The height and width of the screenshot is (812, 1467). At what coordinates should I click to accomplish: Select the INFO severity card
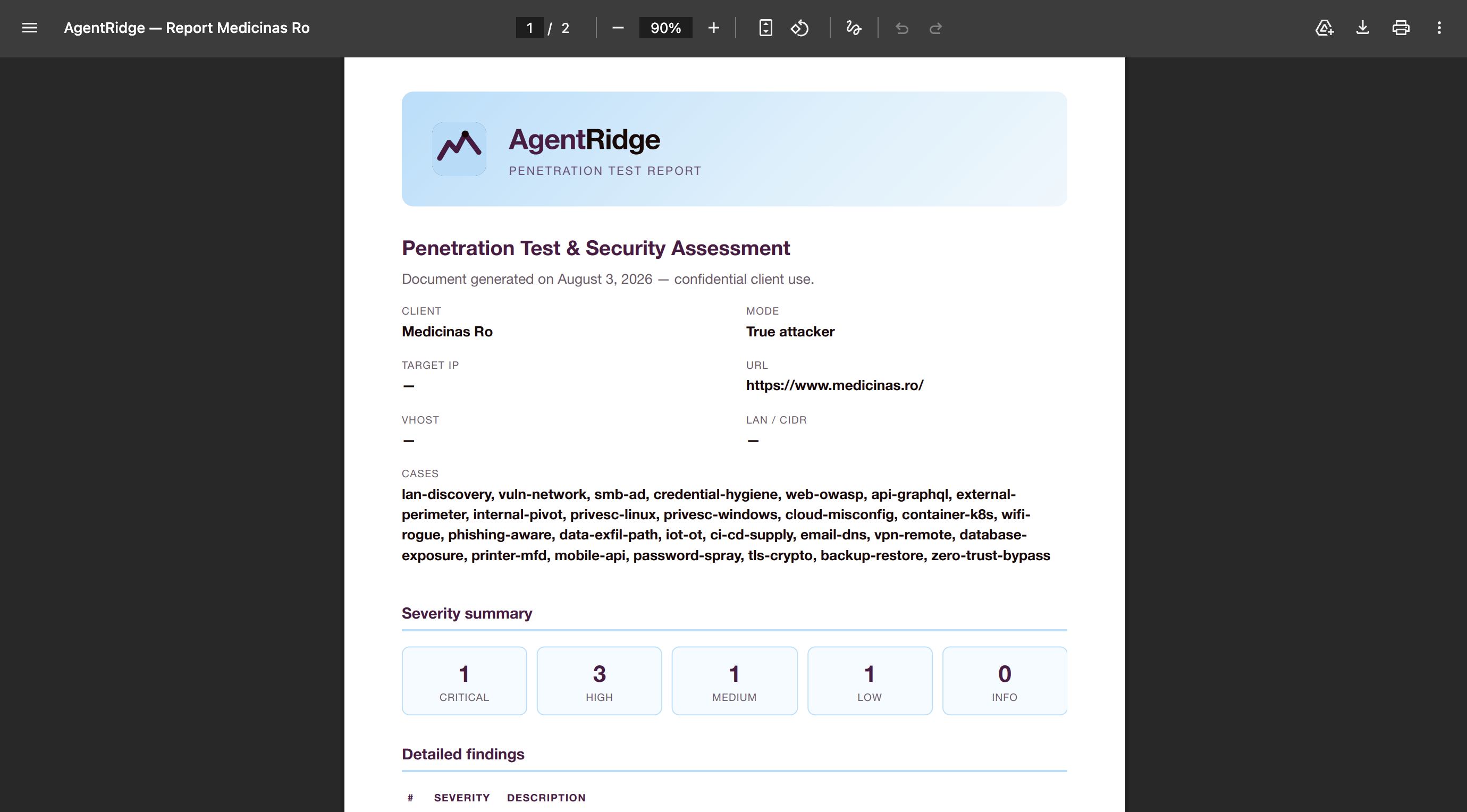pos(1005,680)
